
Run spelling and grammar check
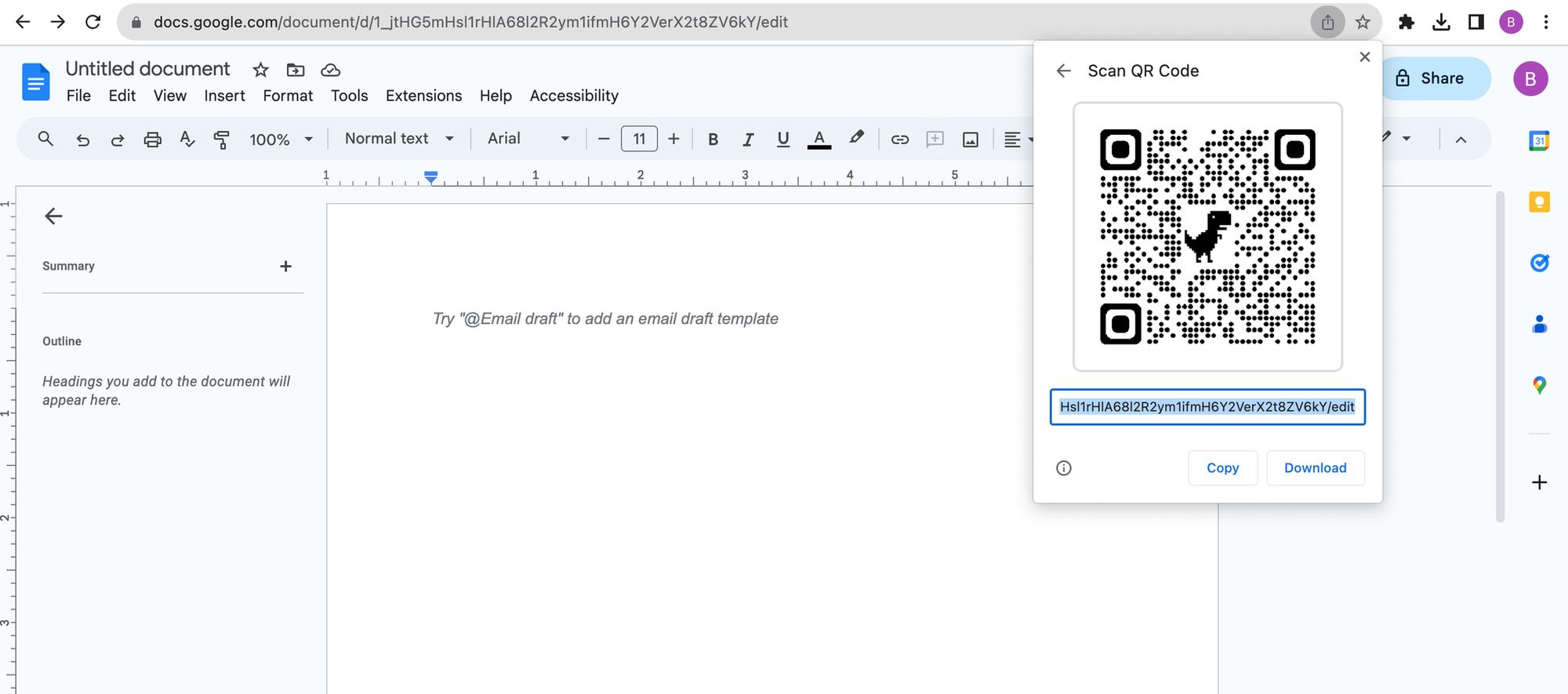[x=187, y=140]
